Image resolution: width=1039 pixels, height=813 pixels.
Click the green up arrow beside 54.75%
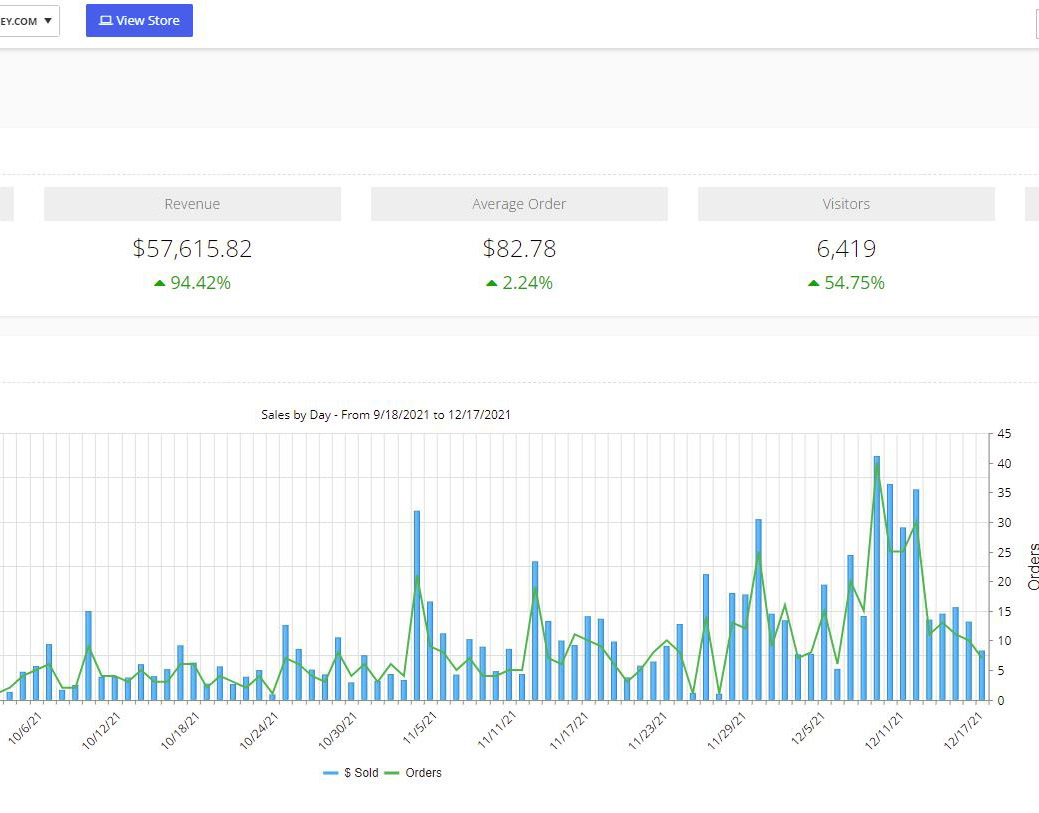pos(813,283)
